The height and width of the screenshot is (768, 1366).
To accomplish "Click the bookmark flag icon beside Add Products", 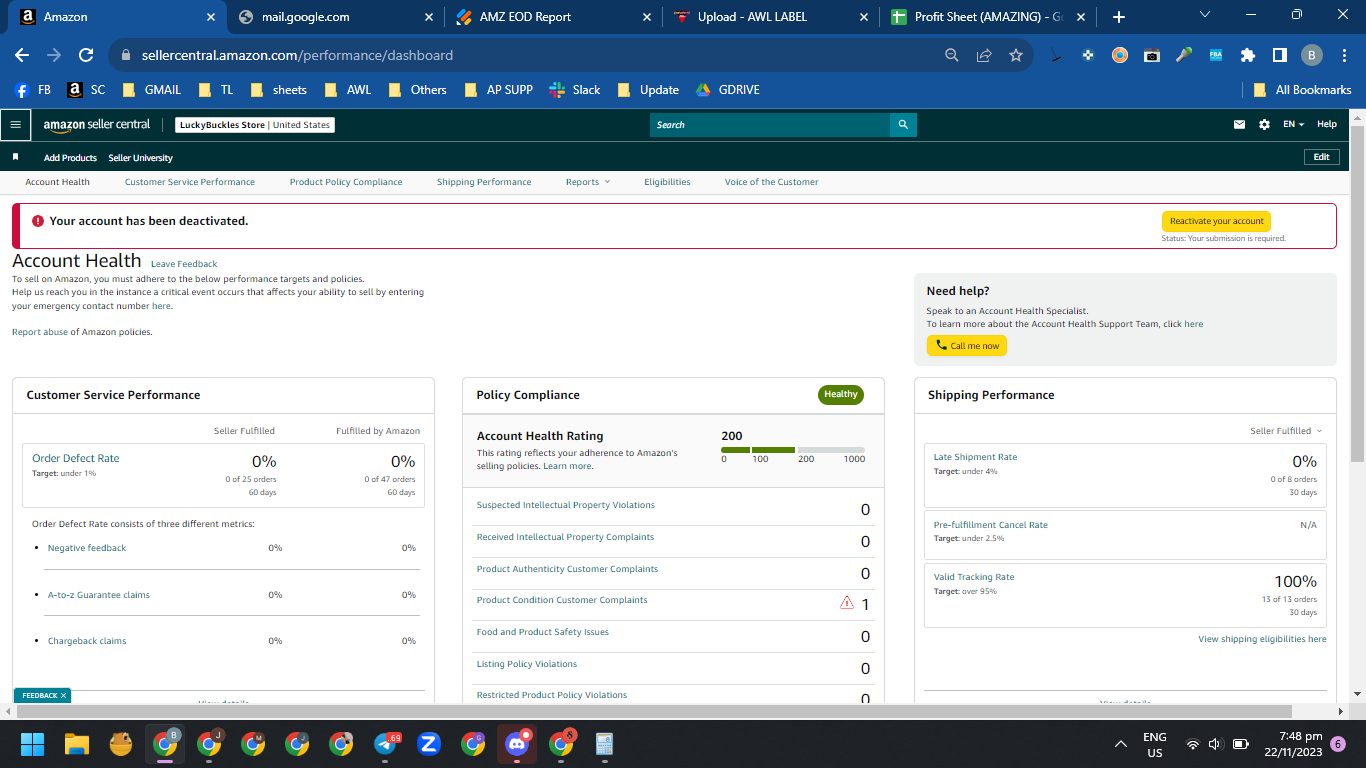I will [16, 157].
